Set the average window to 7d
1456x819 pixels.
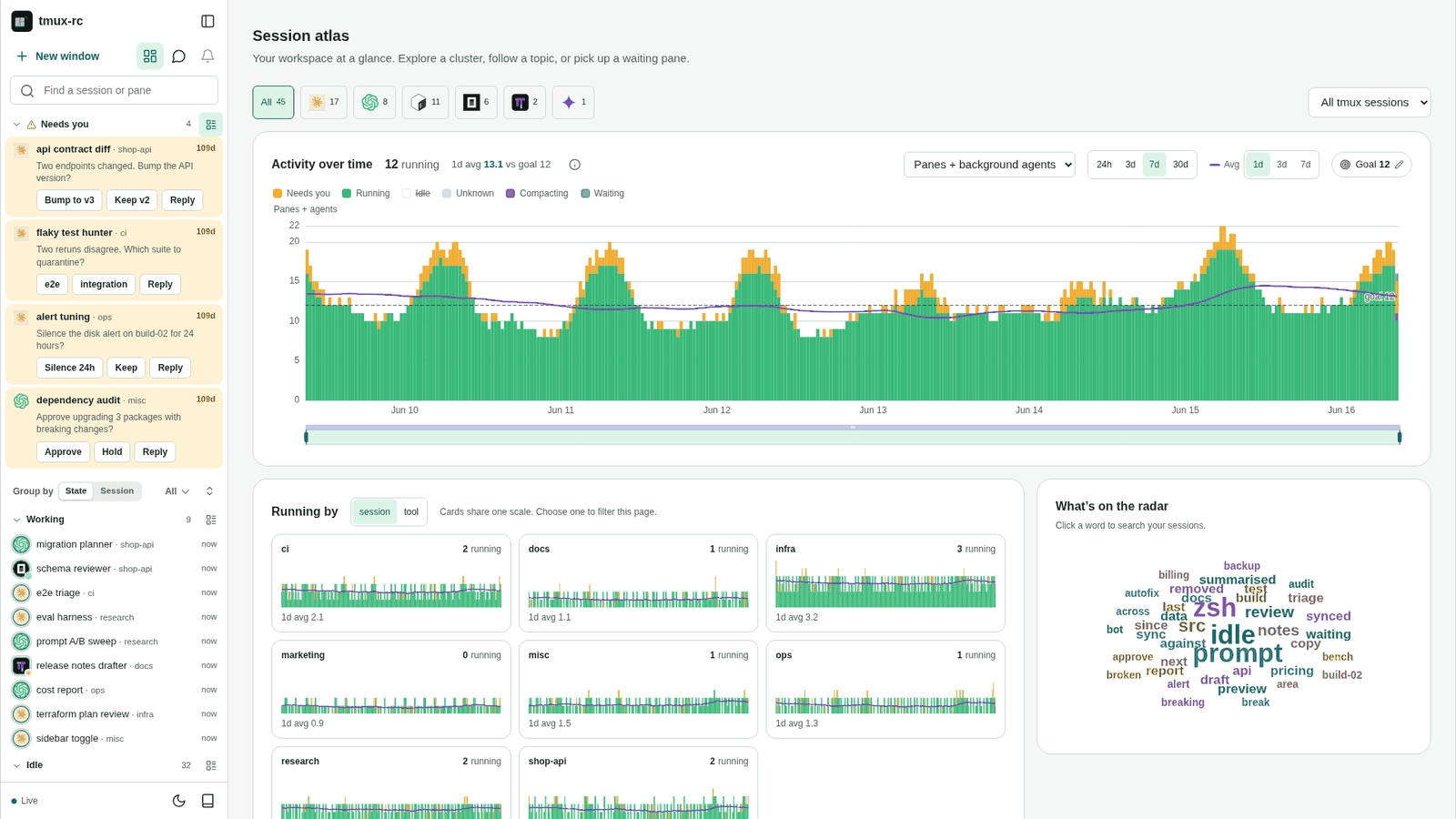pyautogui.click(x=1305, y=165)
